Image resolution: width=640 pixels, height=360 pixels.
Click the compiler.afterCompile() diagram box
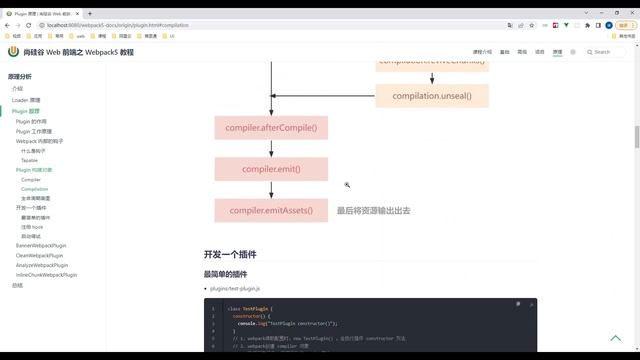[x=271, y=128]
